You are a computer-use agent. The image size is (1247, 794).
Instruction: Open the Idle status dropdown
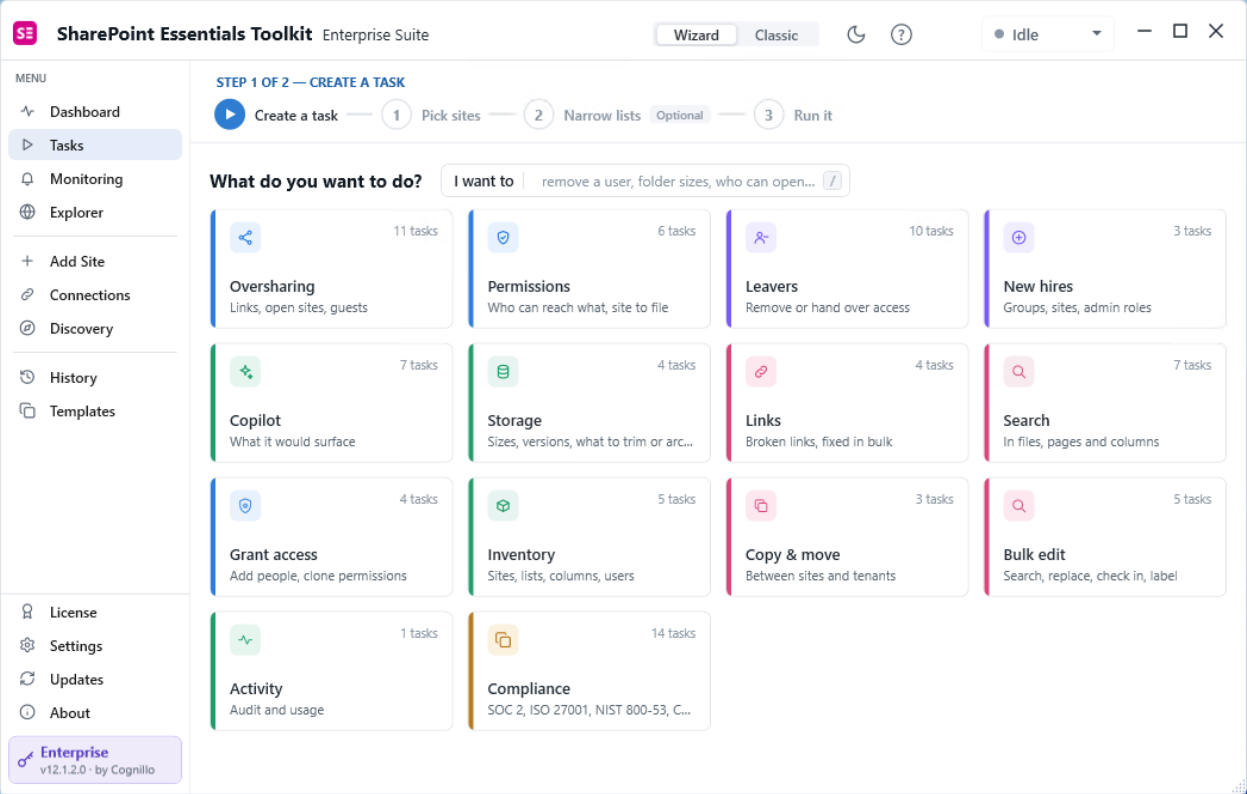click(x=1048, y=34)
